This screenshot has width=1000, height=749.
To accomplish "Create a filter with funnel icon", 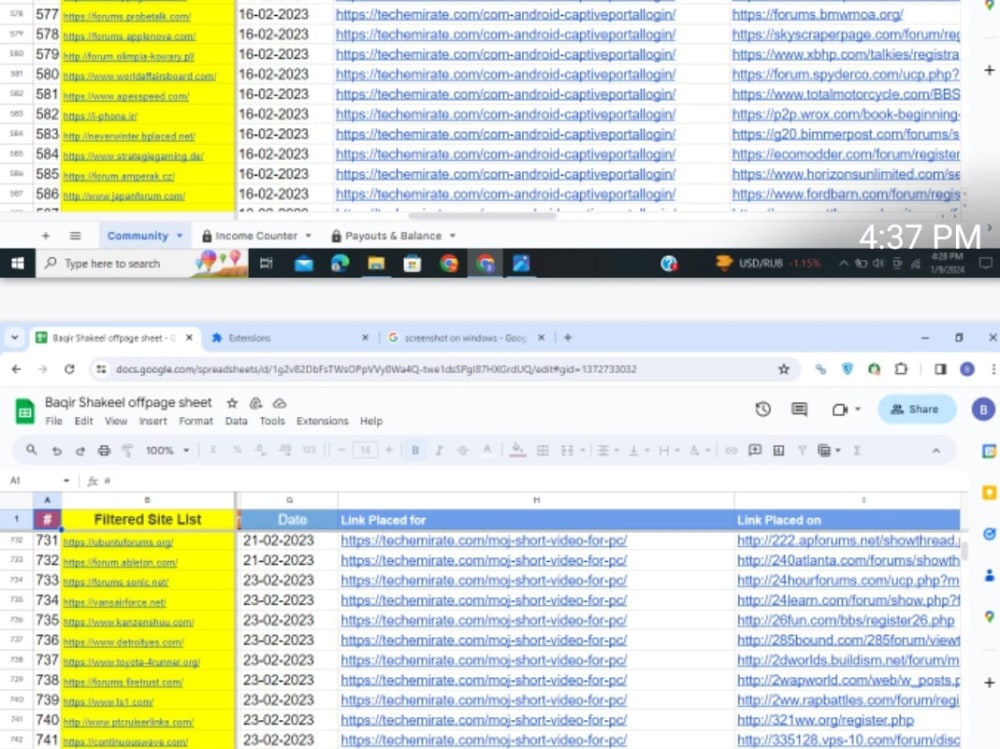I will point(802,450).
